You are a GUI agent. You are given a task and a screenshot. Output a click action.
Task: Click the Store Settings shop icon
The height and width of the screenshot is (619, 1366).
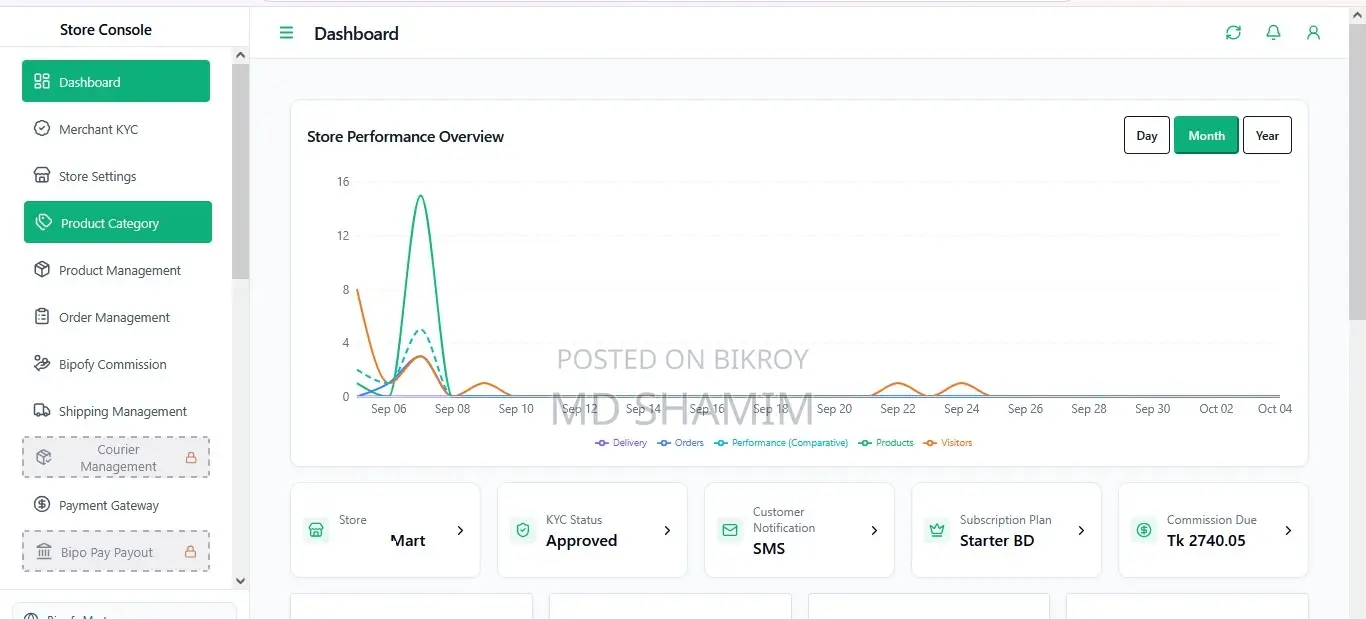(x=42, y=176)
